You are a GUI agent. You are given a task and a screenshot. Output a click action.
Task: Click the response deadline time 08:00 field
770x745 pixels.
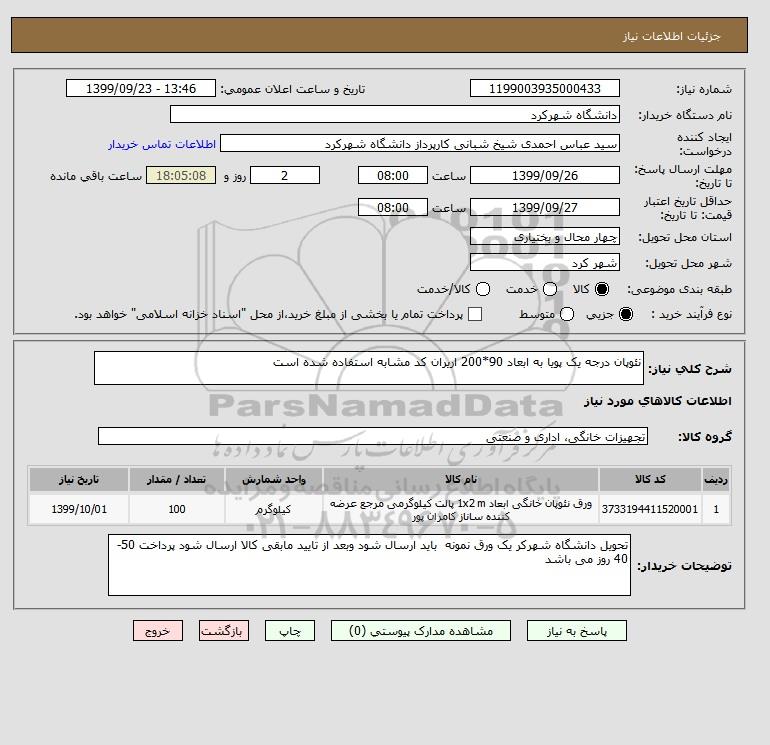pyautogui.click(x=393, y=175)
